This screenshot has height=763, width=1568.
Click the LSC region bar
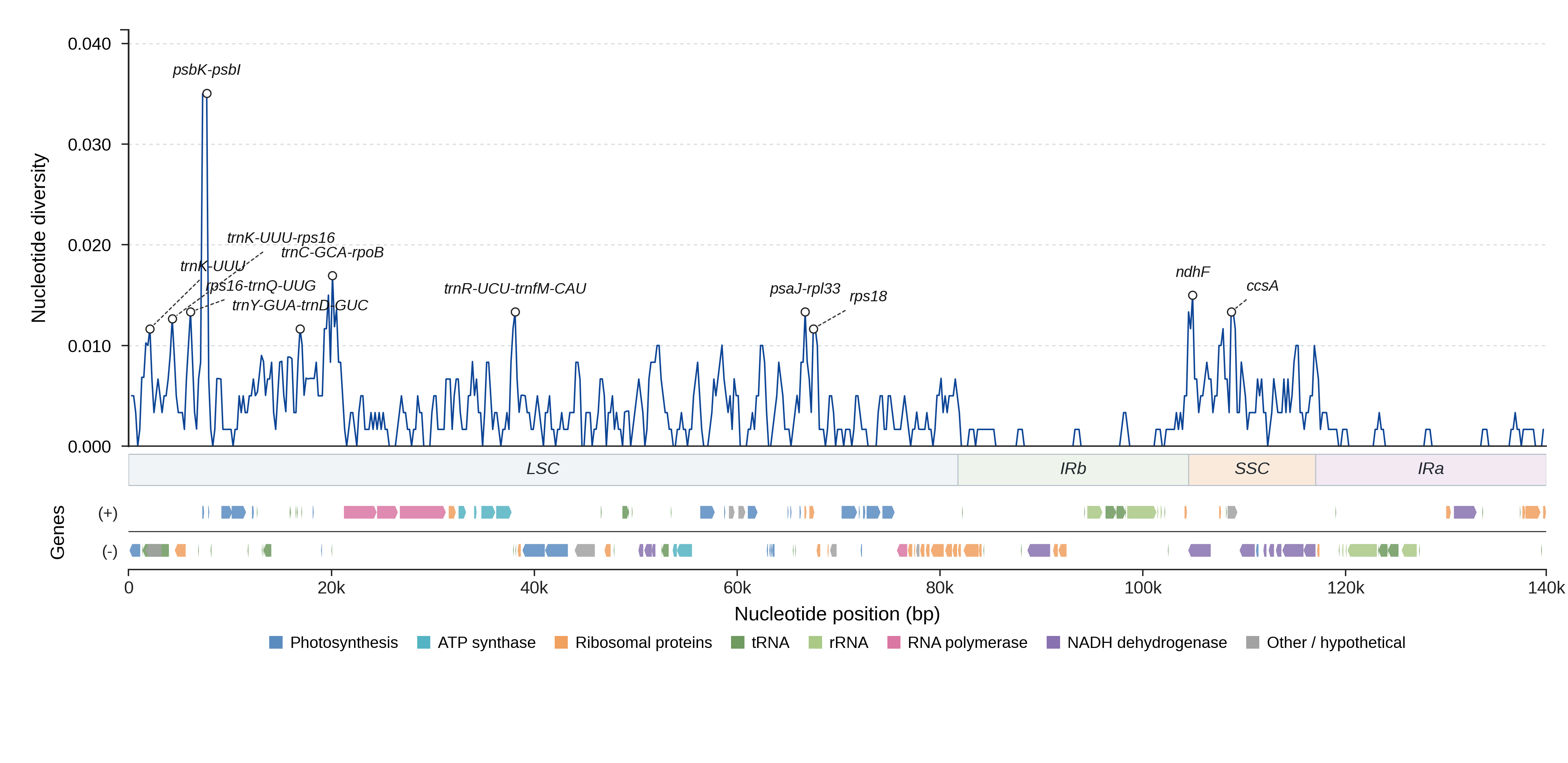[543, 469]
